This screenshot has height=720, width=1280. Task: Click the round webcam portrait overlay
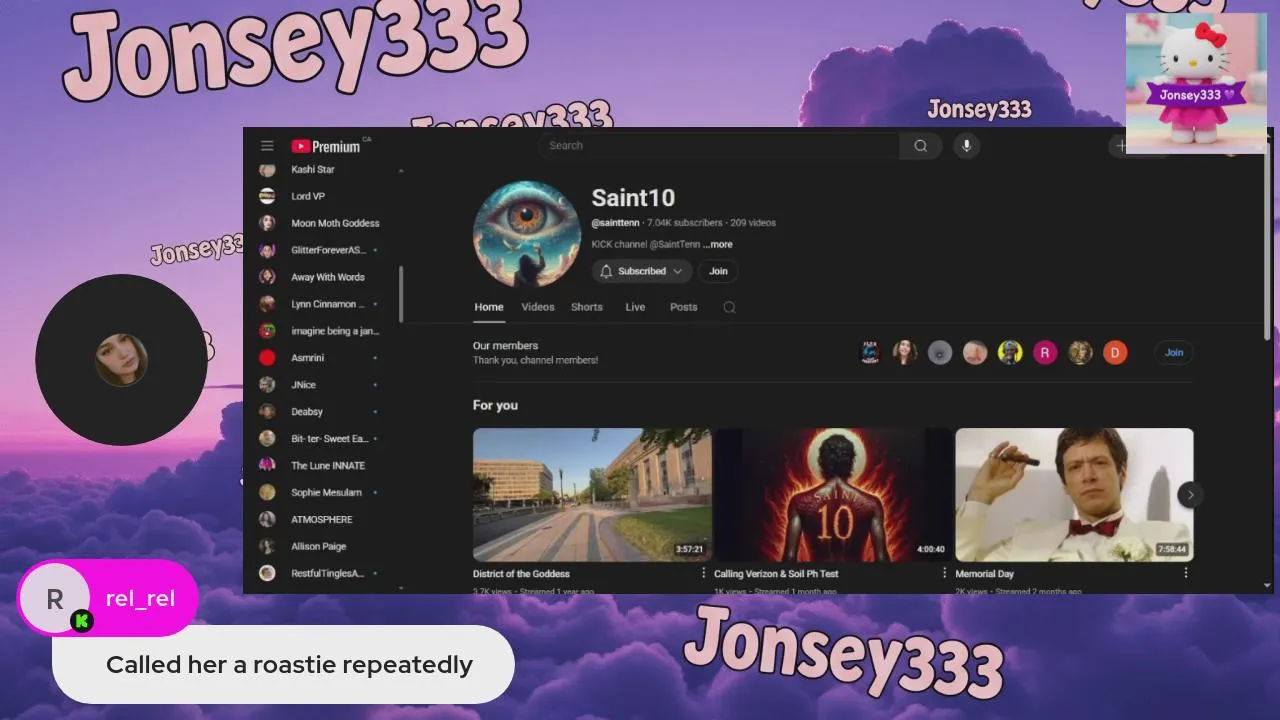(121, 360)
